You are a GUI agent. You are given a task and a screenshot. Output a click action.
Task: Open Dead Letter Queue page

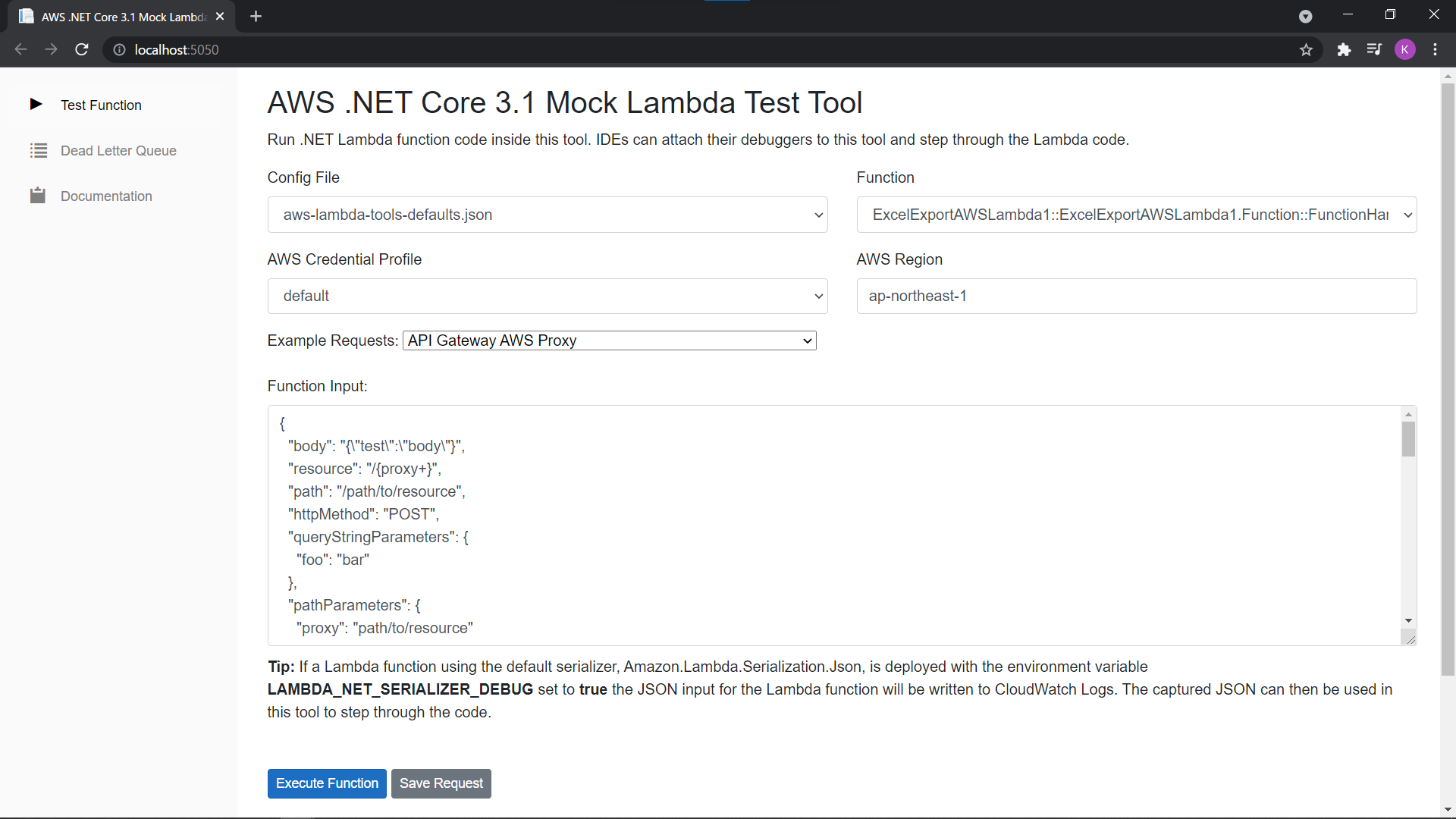pyautogui.click(x=118, y=150)
